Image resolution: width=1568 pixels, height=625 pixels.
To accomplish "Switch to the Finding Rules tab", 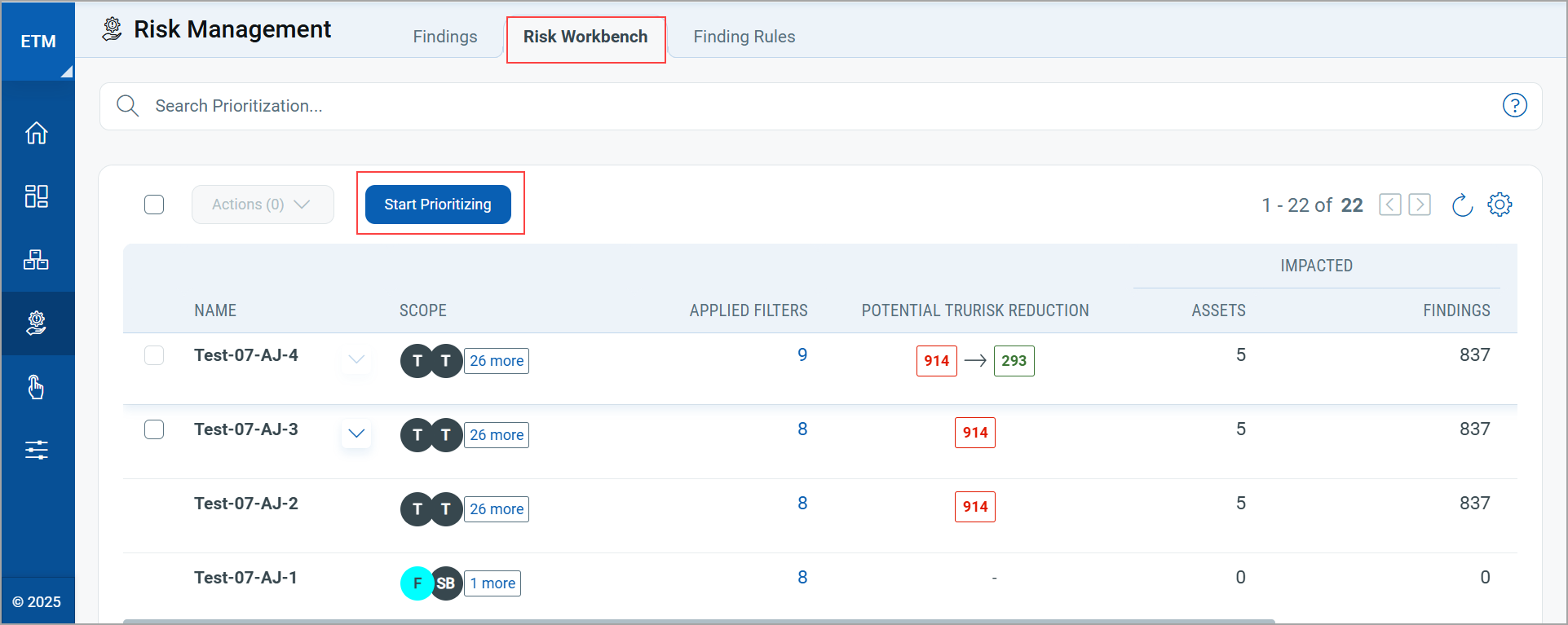I will point(744,37).
